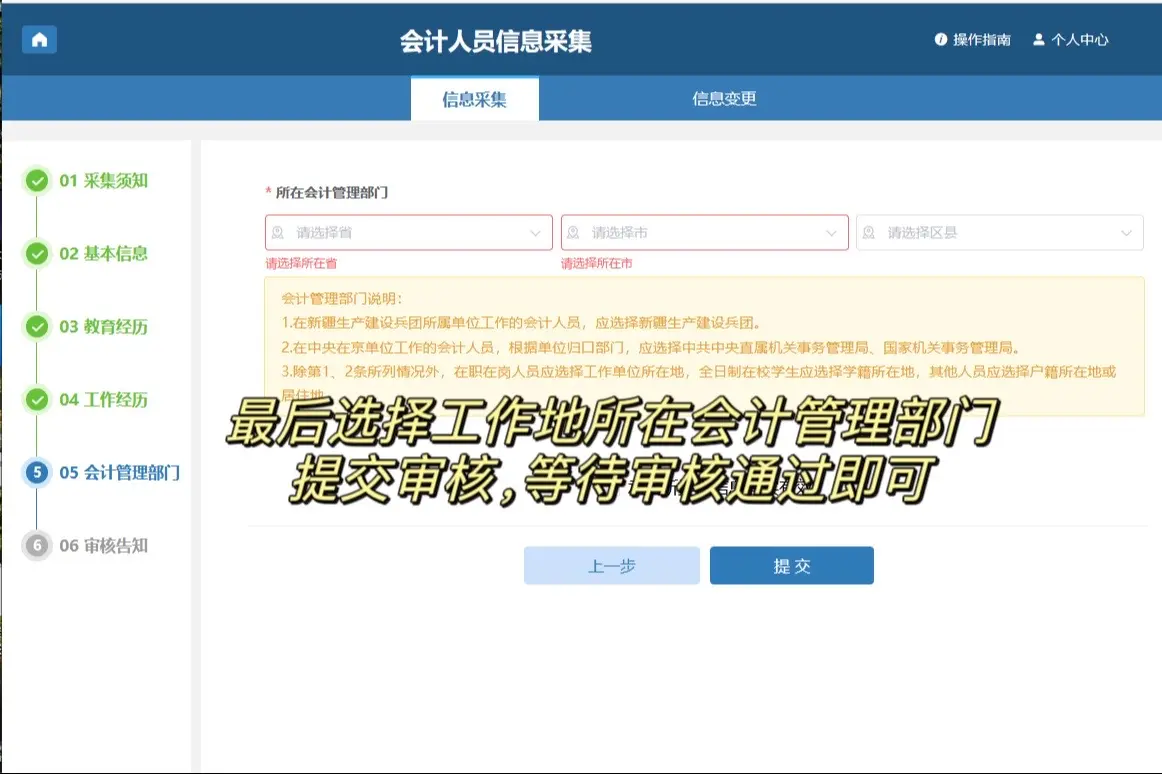Click the green checkmark for 04 工作经历
The height and width of the screenshot is (774, 1162).
[x=37, y=400]
